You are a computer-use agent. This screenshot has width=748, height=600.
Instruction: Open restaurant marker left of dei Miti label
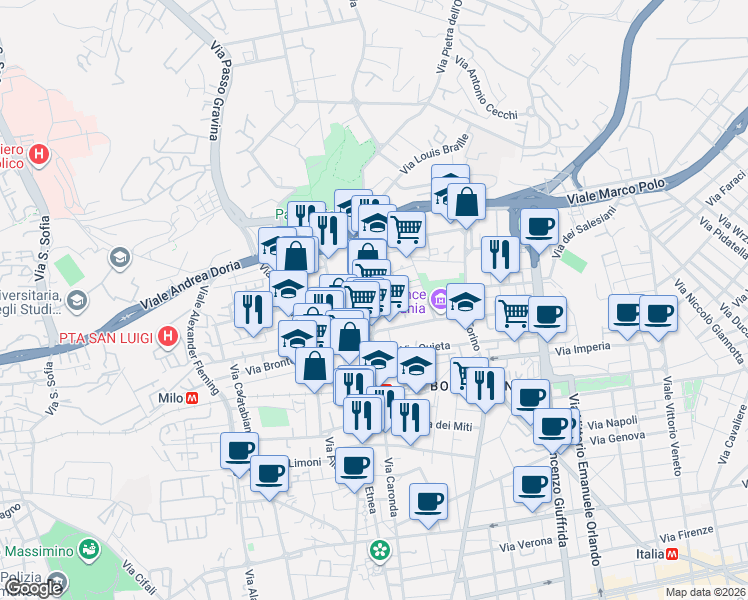tap(410, 419)
